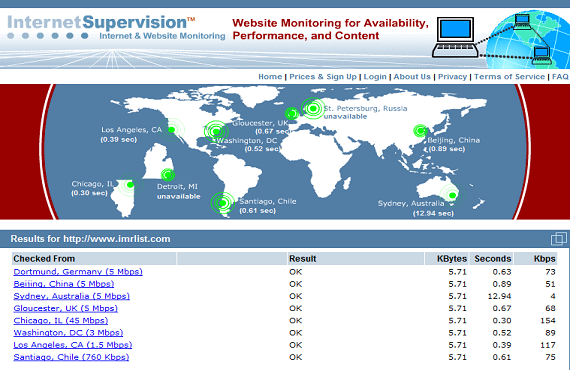Click the 154 Kbps value
Image resolution: width=570 pixels, height=370 pixels.
[548, 321]
